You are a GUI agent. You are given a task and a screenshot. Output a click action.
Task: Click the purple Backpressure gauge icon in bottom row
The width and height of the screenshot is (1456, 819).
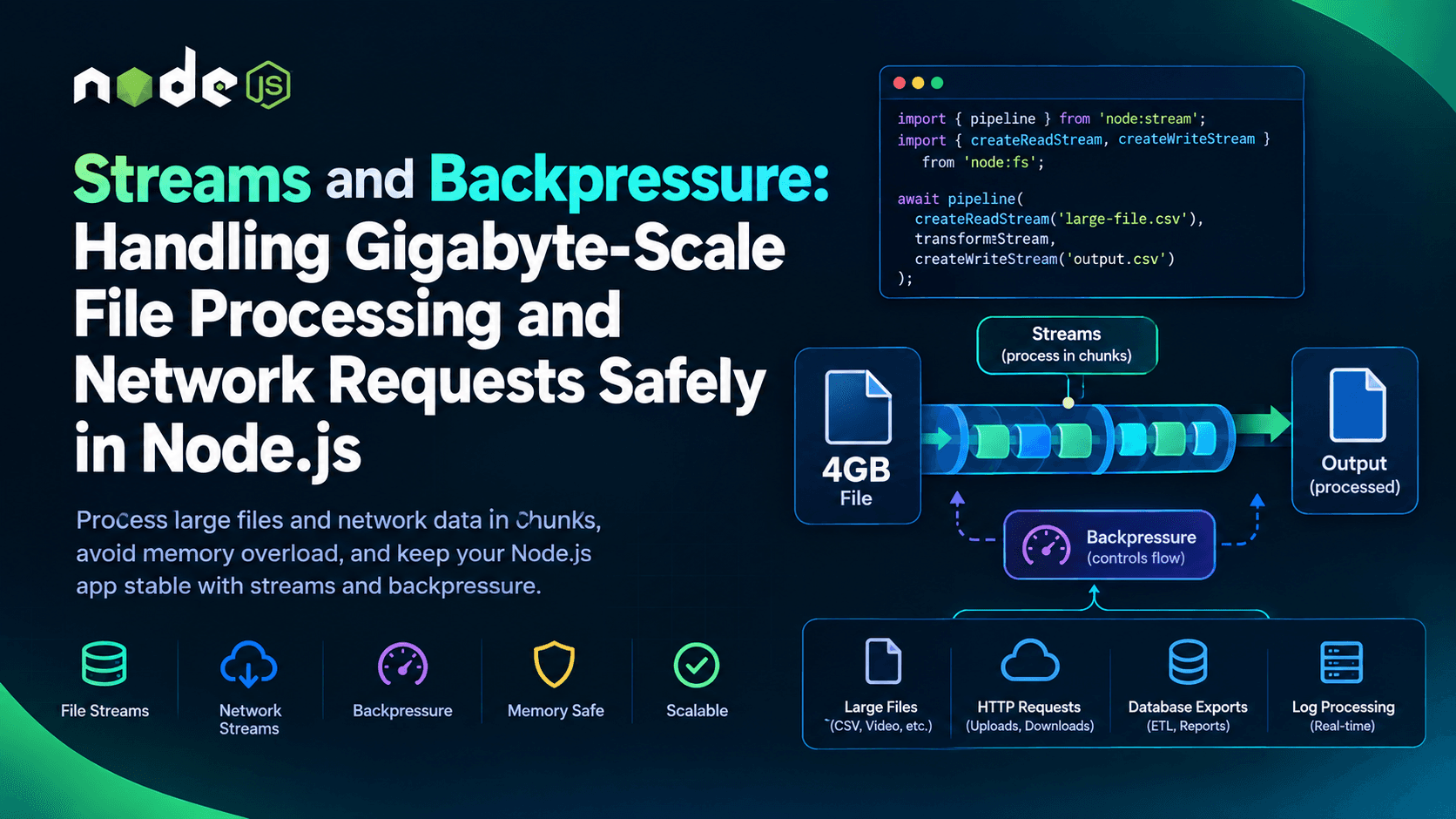click(402, 665)
